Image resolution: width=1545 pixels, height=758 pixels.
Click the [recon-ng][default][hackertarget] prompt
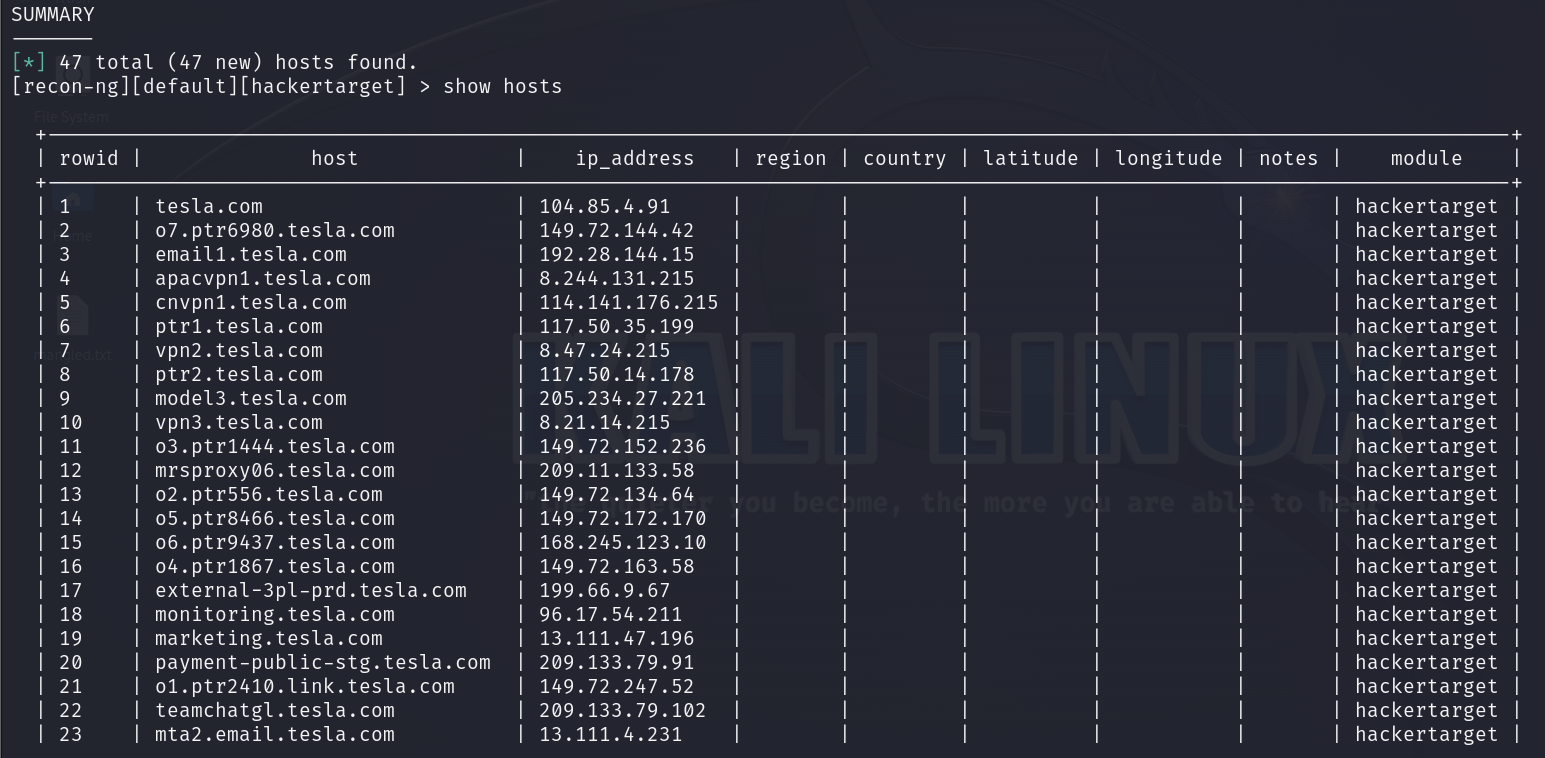click(x=209, y=86)
